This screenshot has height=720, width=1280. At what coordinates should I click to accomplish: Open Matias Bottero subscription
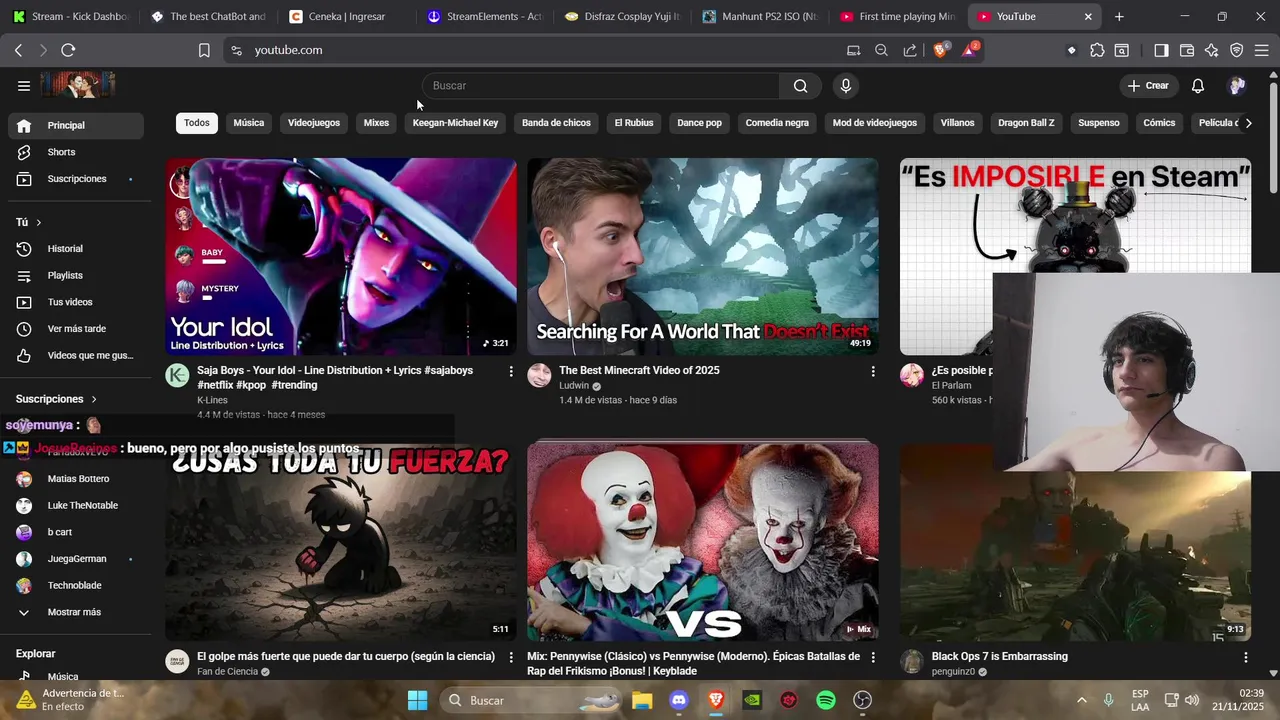point(76,479)
